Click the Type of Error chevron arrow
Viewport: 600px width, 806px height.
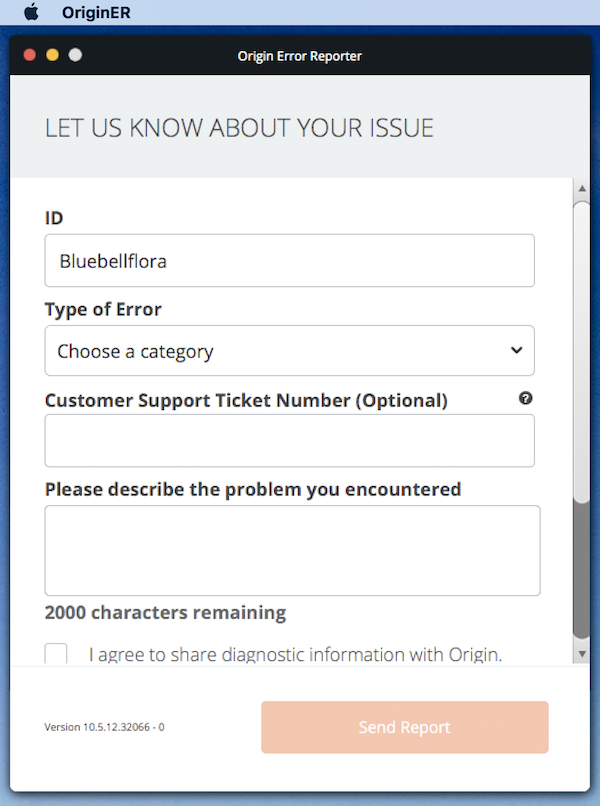pyautogui.click(x=516, y=351)
